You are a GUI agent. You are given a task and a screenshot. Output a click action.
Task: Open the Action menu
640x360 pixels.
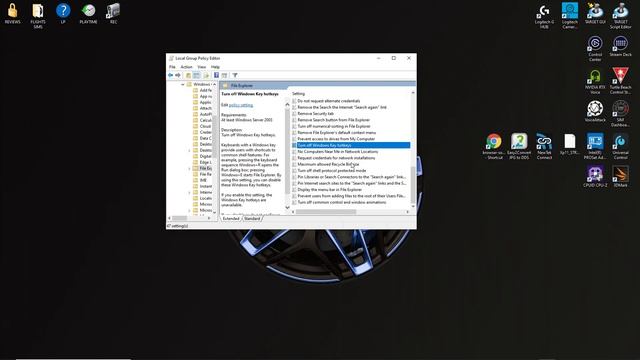click(187, 67)
